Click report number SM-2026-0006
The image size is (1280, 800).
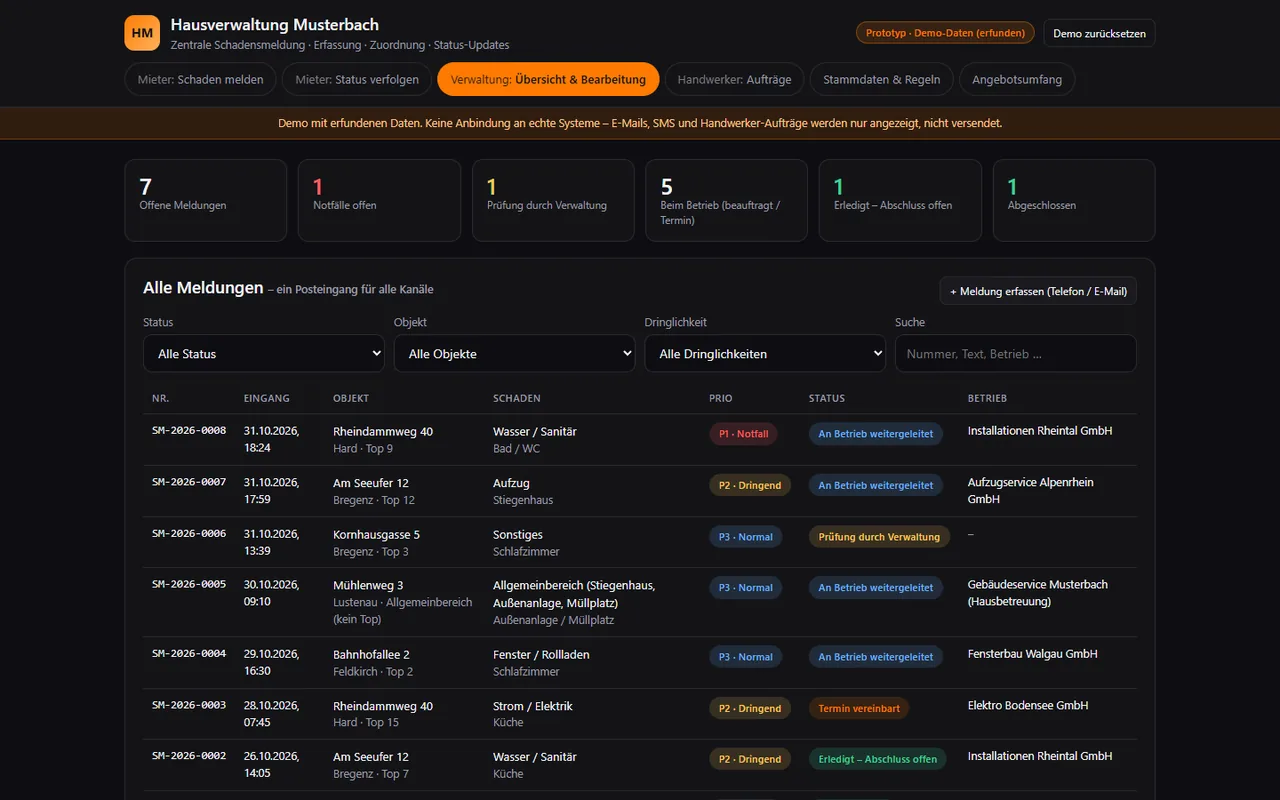(x=189, y=534)
